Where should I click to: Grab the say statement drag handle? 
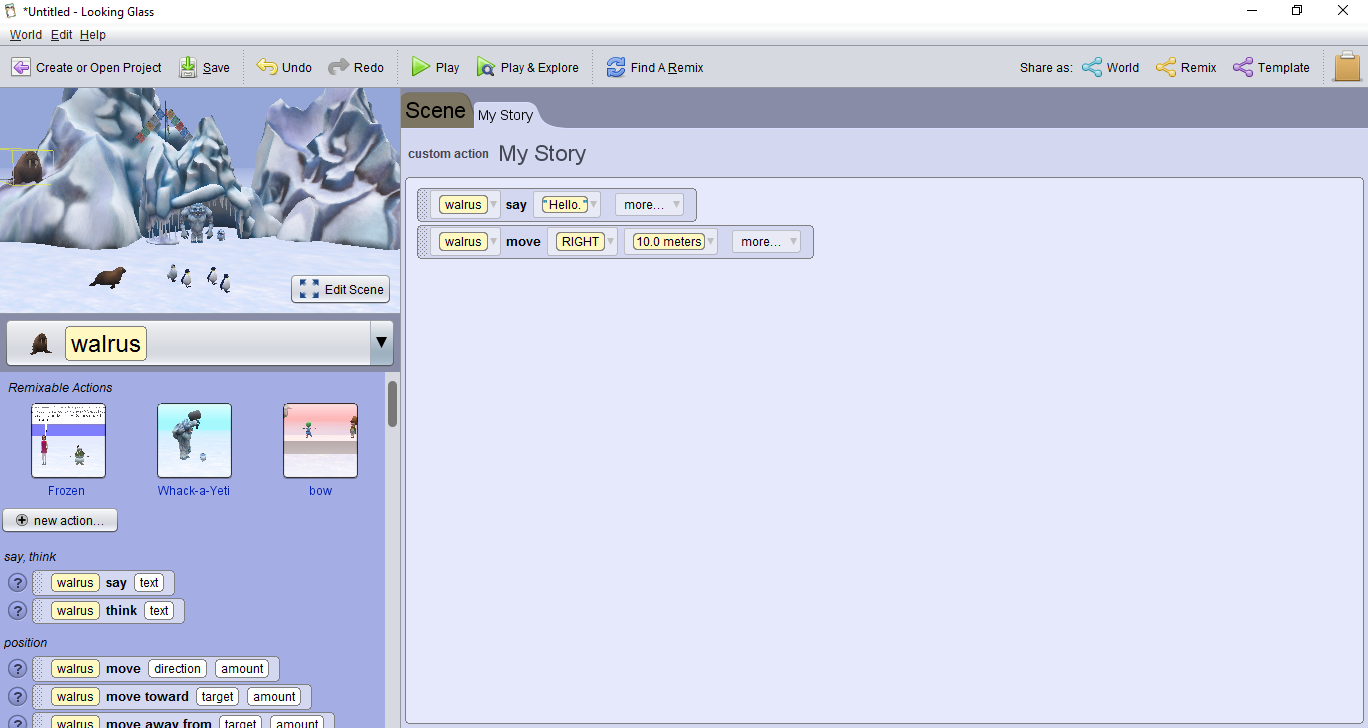coord(425,205)
